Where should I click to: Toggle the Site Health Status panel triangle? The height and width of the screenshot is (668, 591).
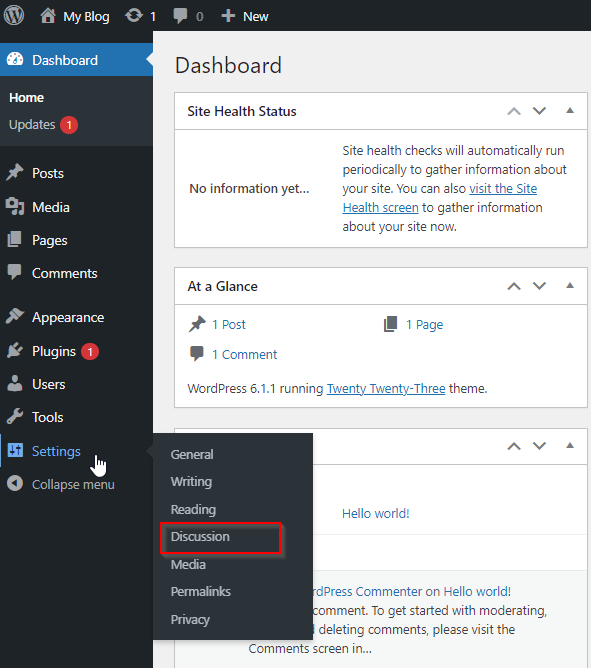point(570,111)
